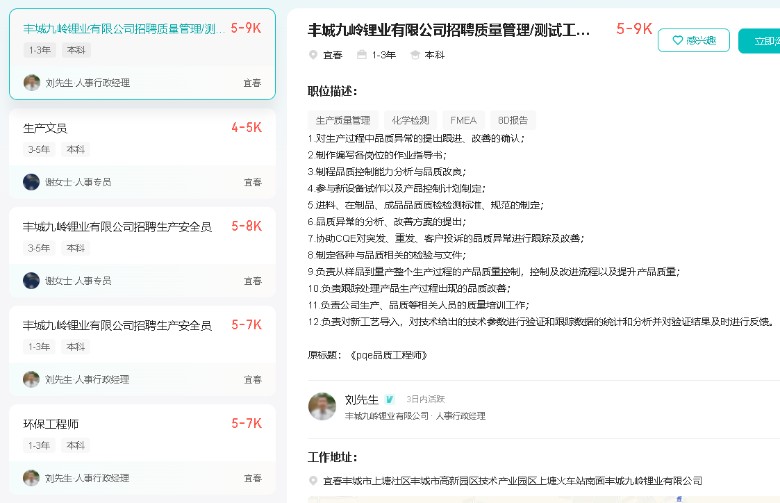Select the FMEA skill tag

tap(463, 120)
